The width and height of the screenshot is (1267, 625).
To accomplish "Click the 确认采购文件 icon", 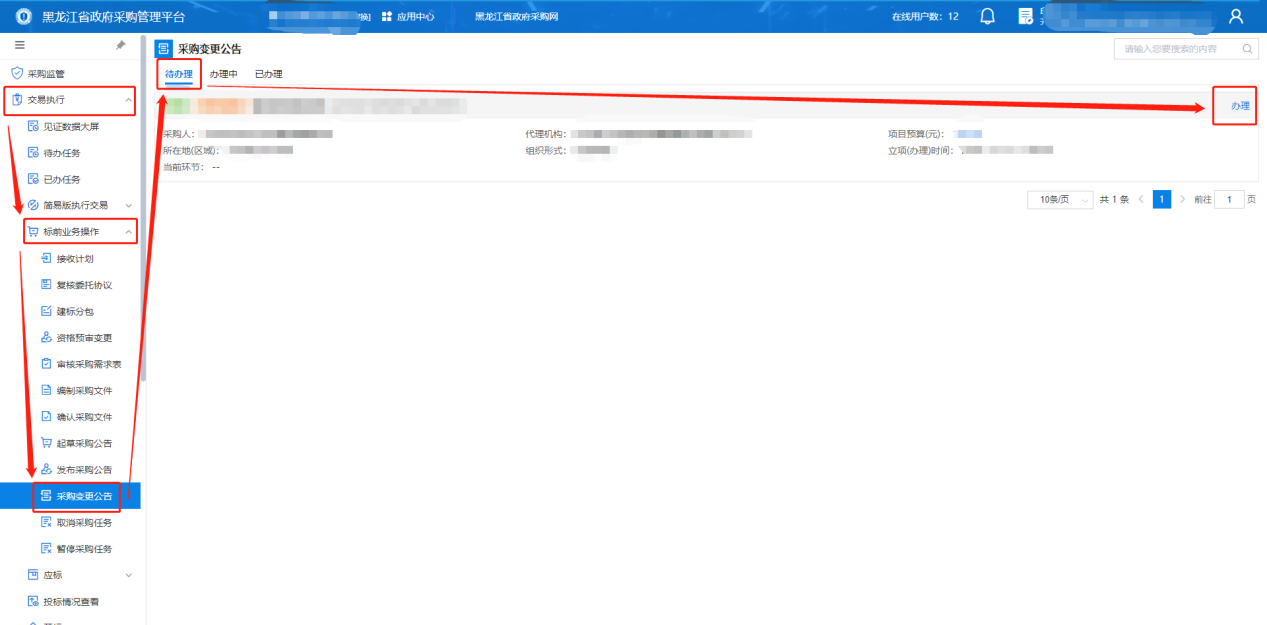I will point(46,416).
